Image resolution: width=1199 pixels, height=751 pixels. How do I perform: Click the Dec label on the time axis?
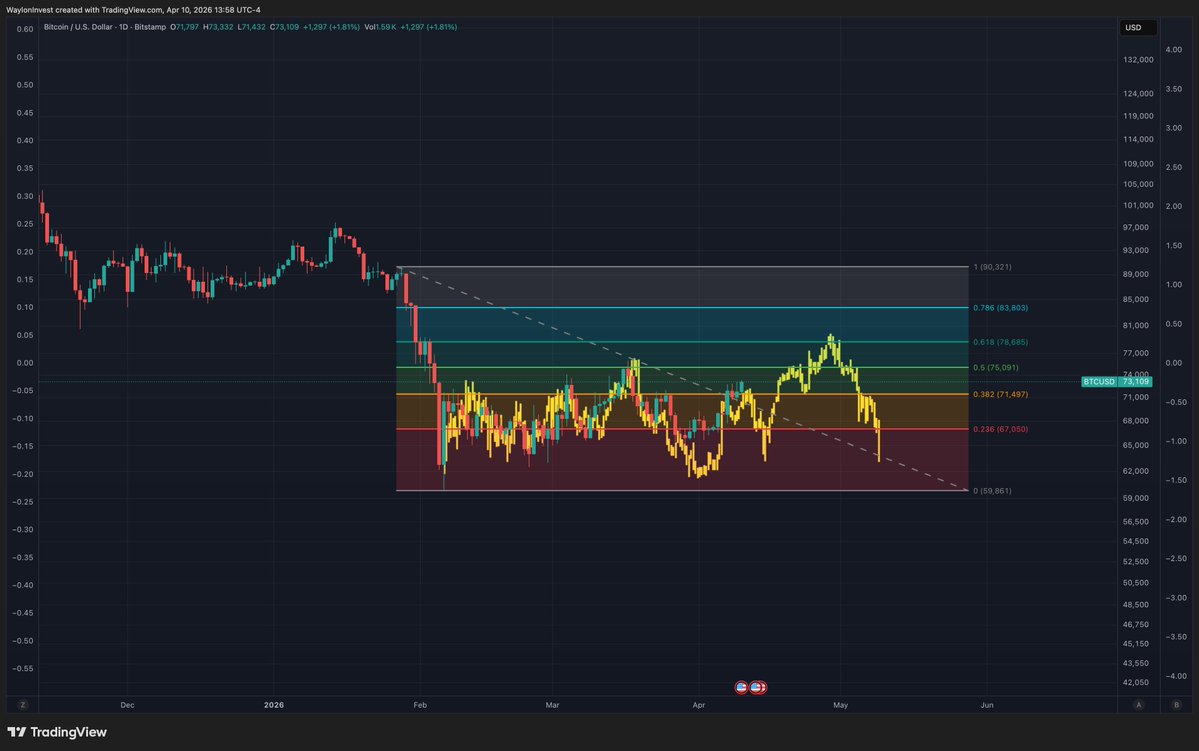tap(127, 705)
